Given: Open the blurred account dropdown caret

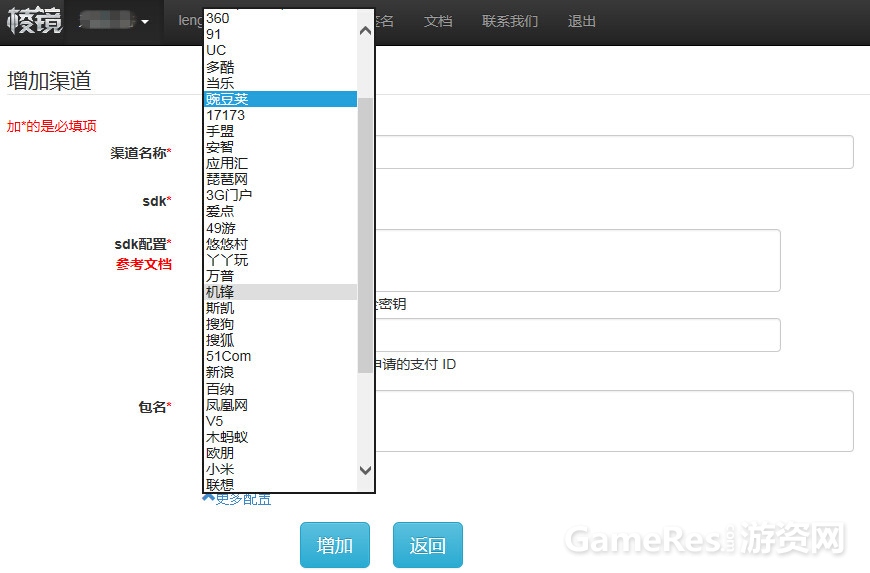Looking at the screenshot, I should coord(145,22).
